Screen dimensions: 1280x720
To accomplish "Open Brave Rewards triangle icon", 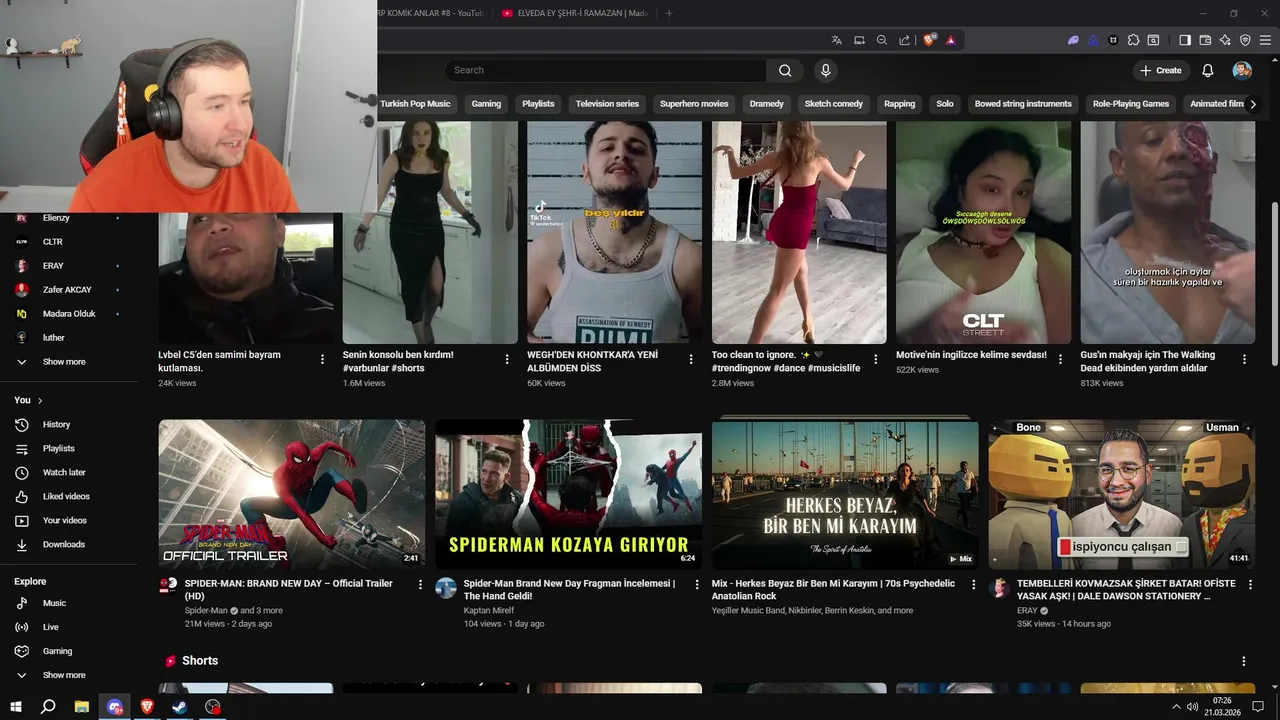I will pyautogui.click(x=951, y=40).
